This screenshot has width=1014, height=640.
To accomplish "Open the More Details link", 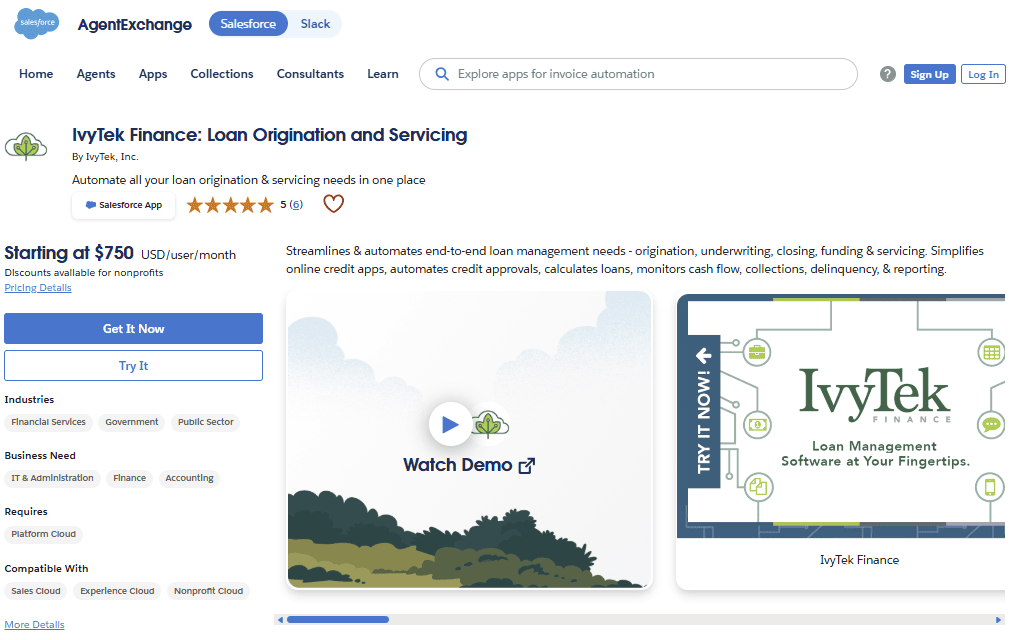I will click(x=34, y=624).
